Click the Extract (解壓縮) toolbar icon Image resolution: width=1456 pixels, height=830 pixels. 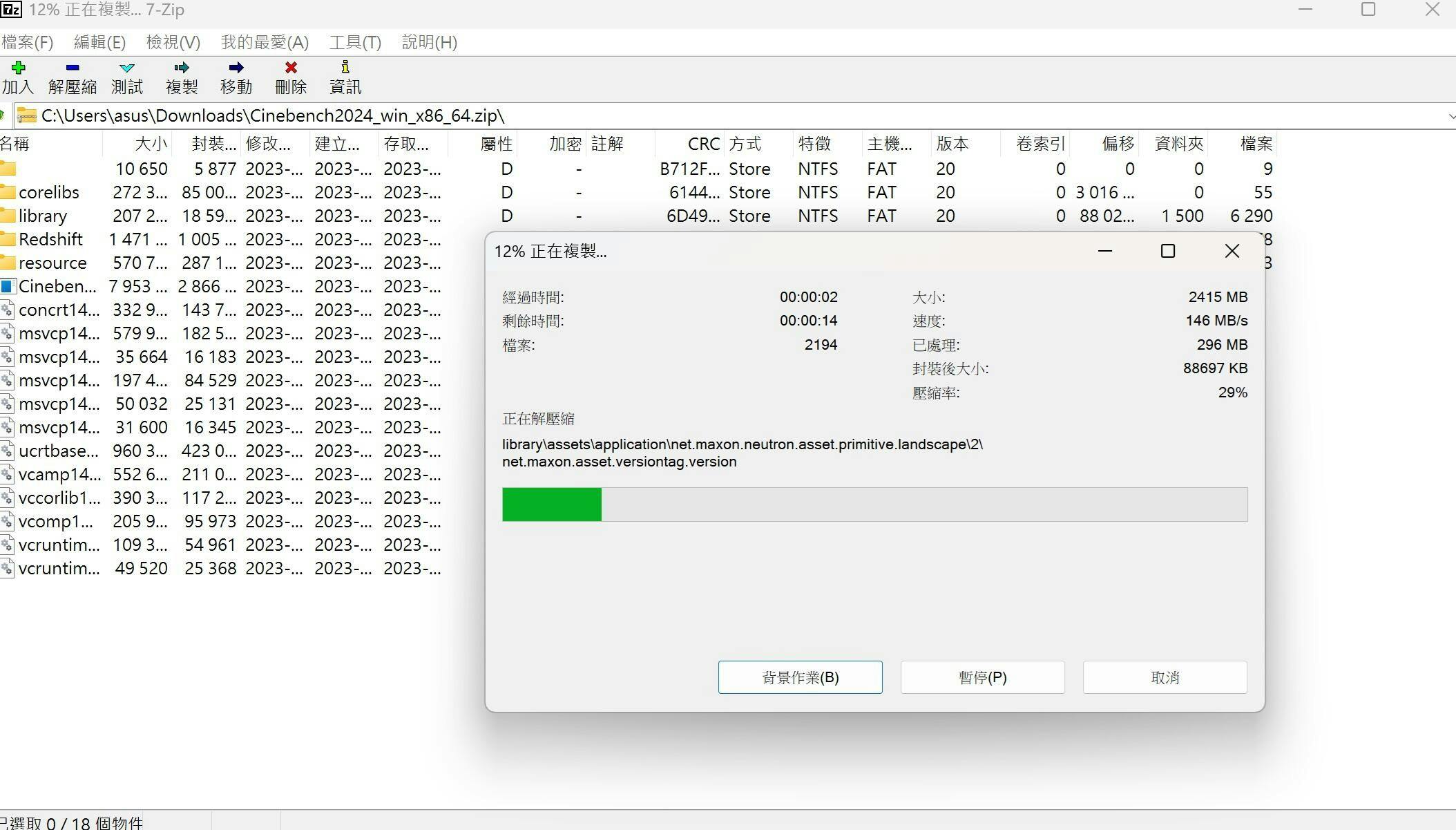click(x=72, y=67)
